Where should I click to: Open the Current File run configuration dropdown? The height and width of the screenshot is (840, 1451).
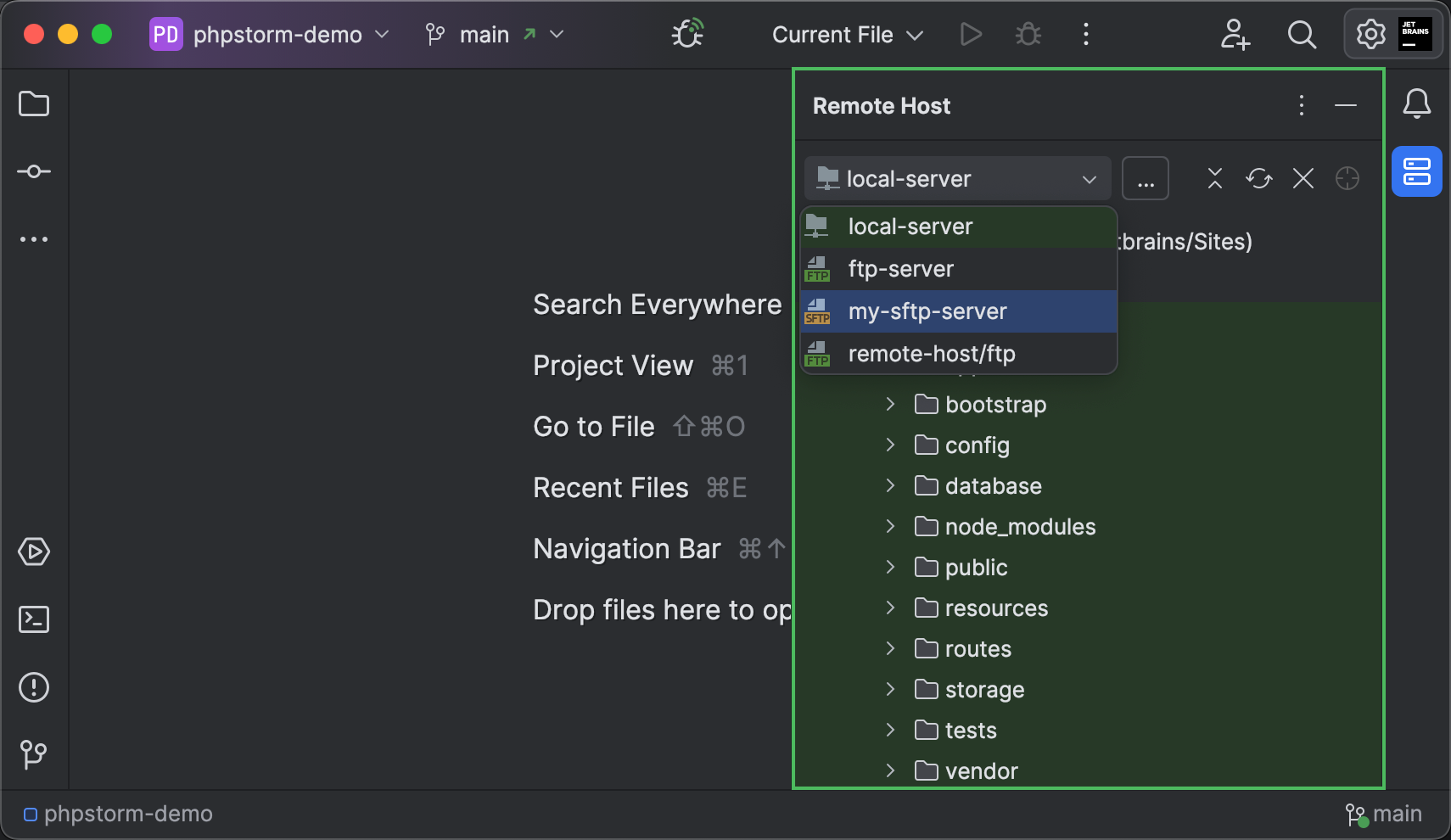845,35
